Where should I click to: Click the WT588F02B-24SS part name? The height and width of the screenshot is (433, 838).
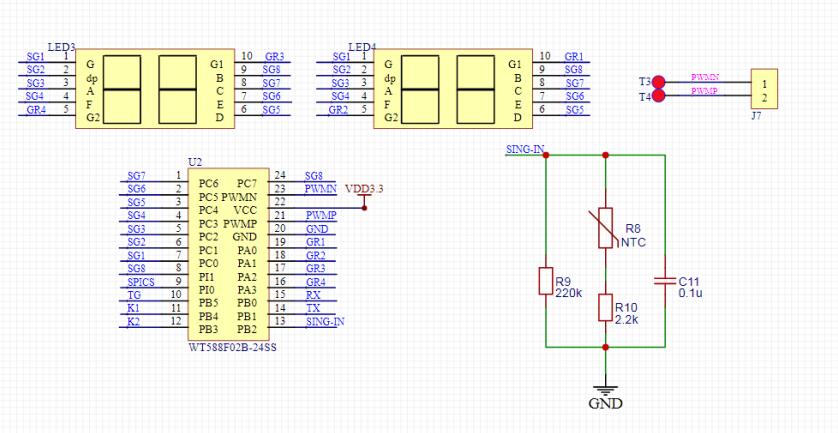click(x=232, y=347)
